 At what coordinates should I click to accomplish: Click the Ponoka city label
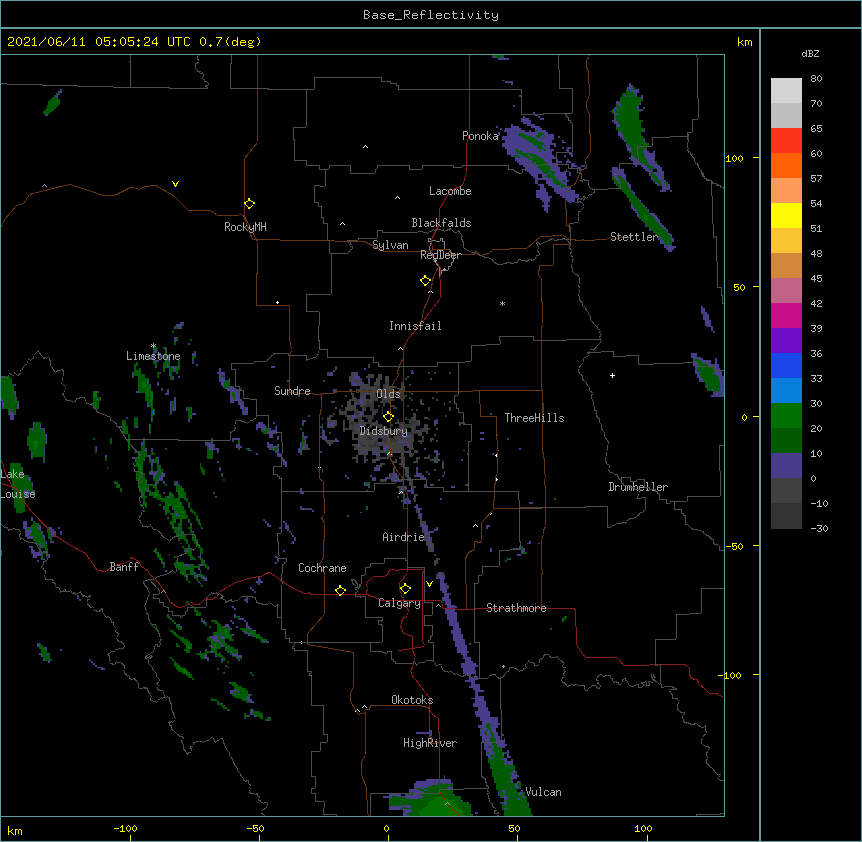[x=480, y=136]
